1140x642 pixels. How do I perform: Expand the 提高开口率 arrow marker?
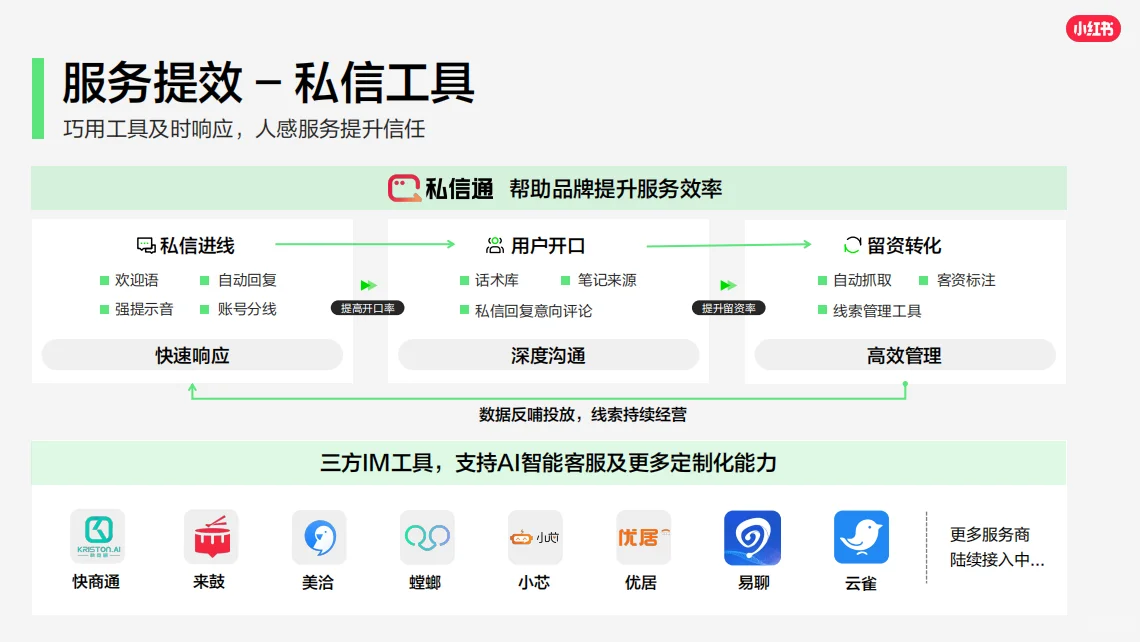[x=368, y=307]
